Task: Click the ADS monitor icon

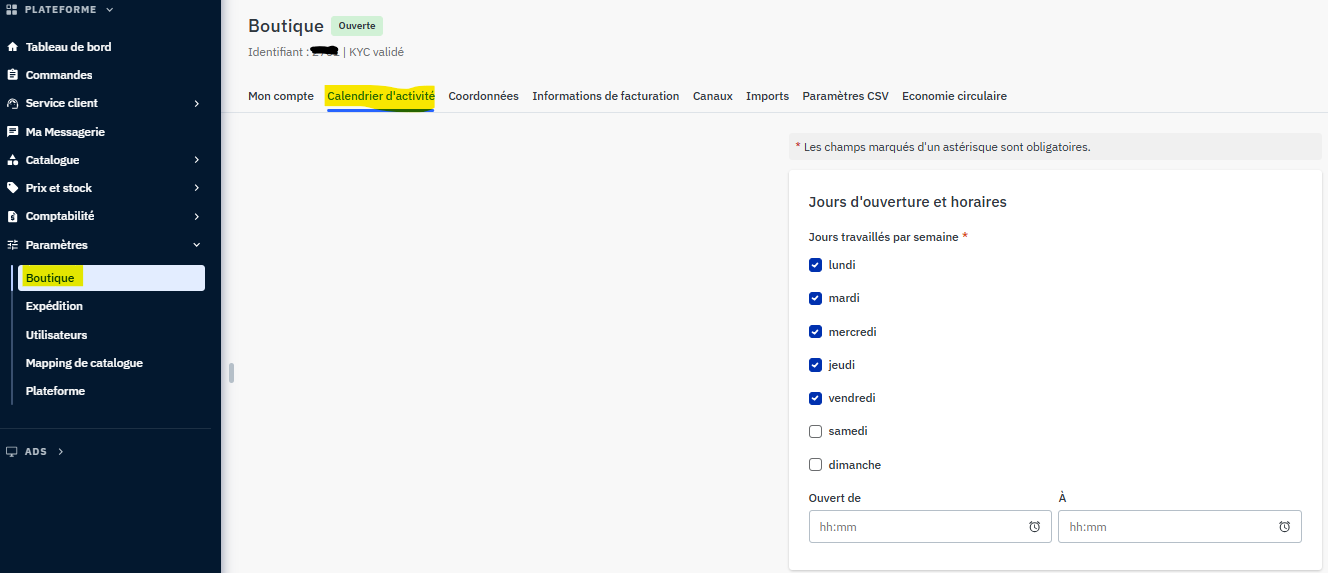Action: click(x=12, y=452)
